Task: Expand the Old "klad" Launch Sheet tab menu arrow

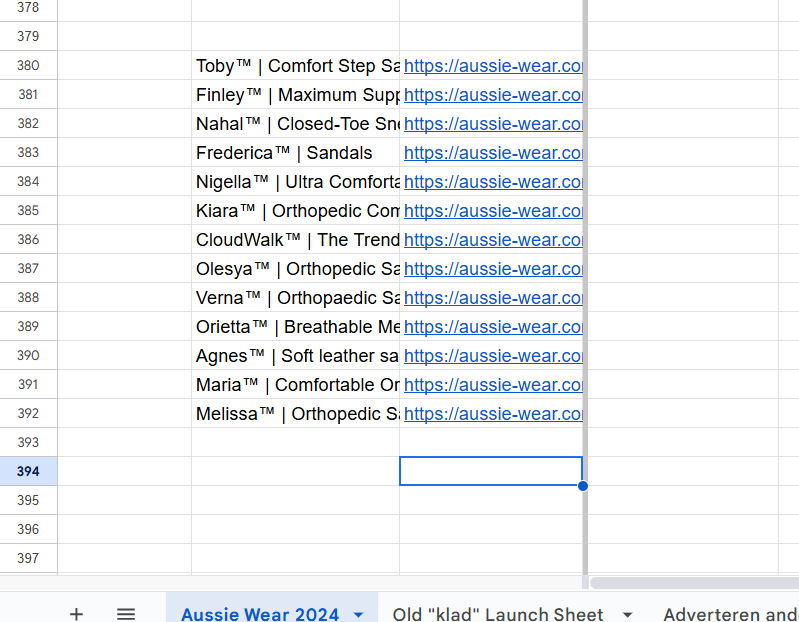Action: (627, 614)
